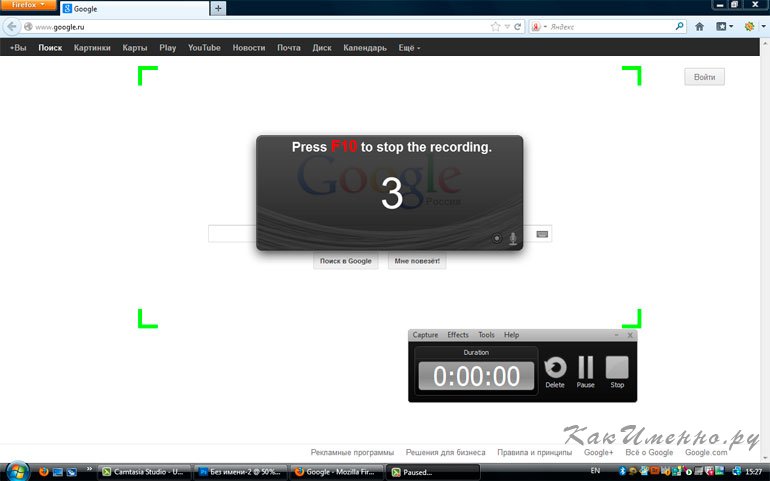Open Новости in the Google bar
This screenshot has height=481, width=770.
(248, 48)
